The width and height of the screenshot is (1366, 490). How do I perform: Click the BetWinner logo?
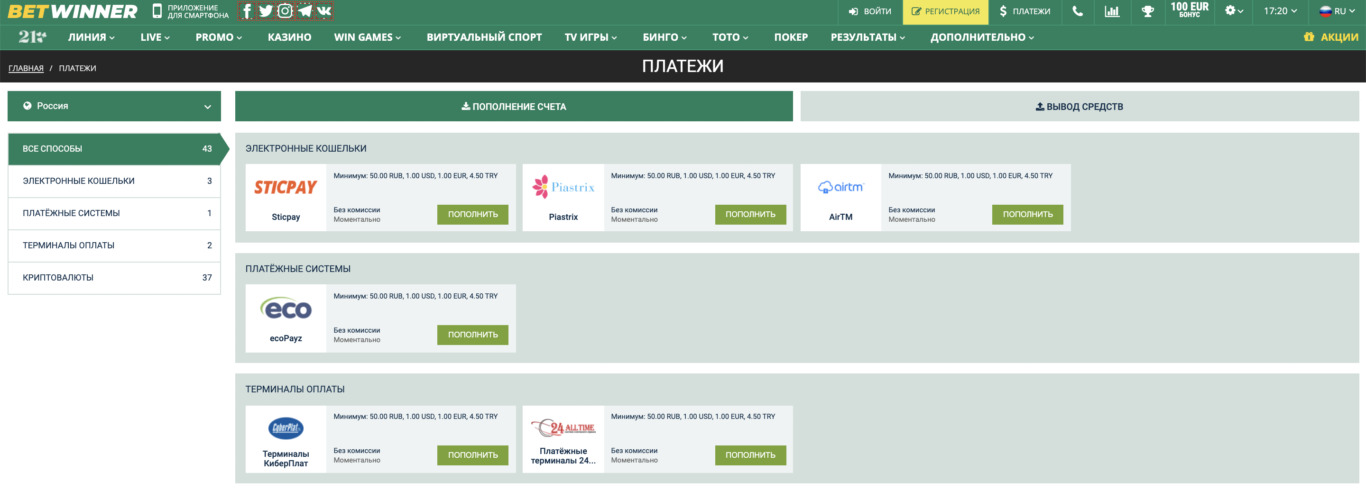[73, 12]
